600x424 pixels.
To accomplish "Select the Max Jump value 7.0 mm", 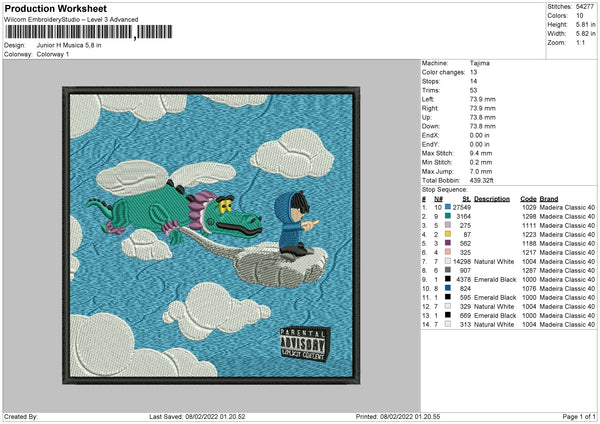I will [481, 171].
